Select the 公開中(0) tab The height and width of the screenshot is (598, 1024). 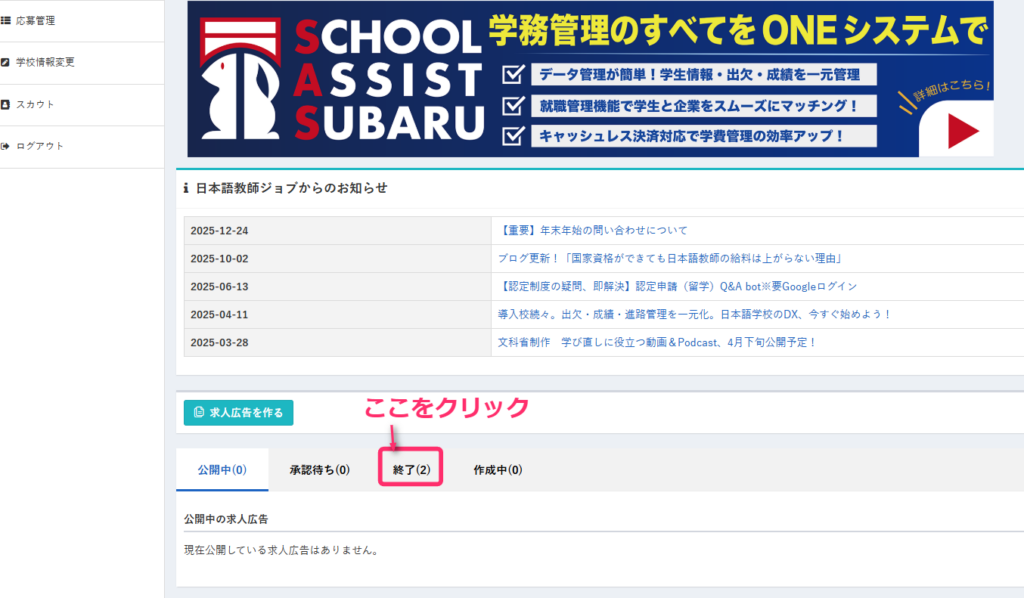(222, 470)
